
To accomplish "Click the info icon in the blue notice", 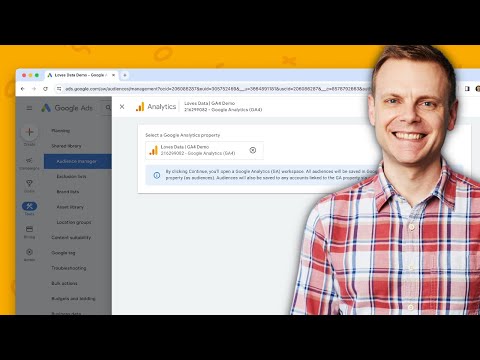I will [x=157, y=175].
